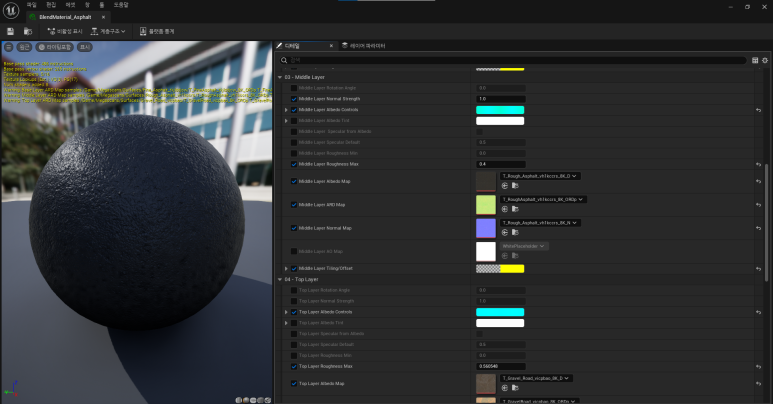Click the Unreal Engine logo icon

coord(11,10)
